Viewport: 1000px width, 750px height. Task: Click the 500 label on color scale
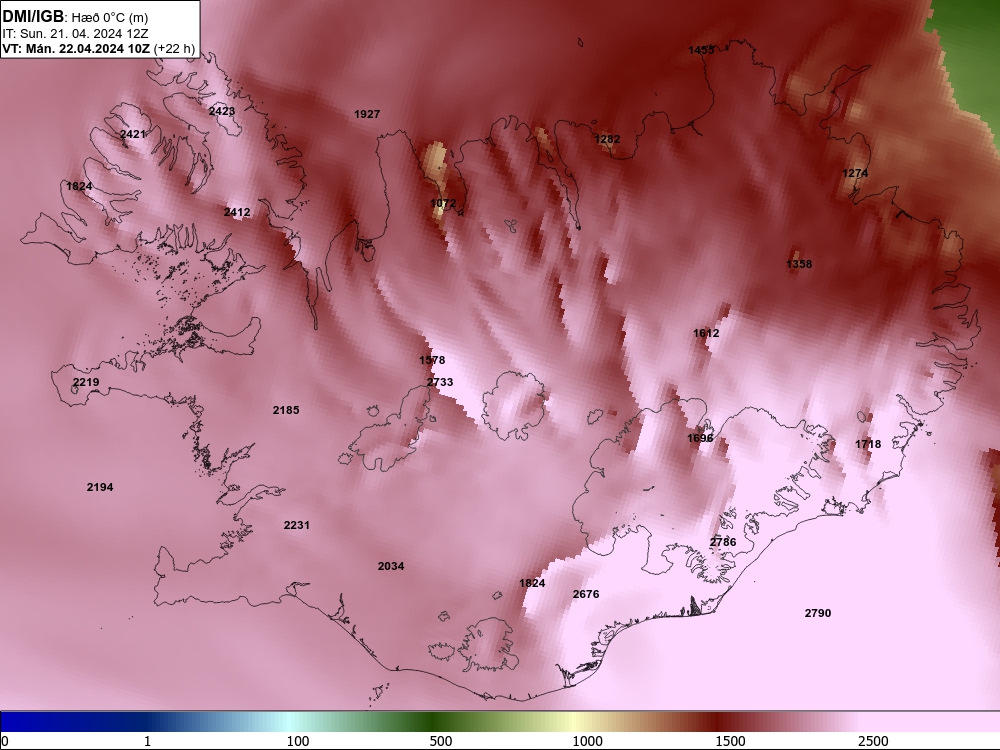tap(441, 741)
